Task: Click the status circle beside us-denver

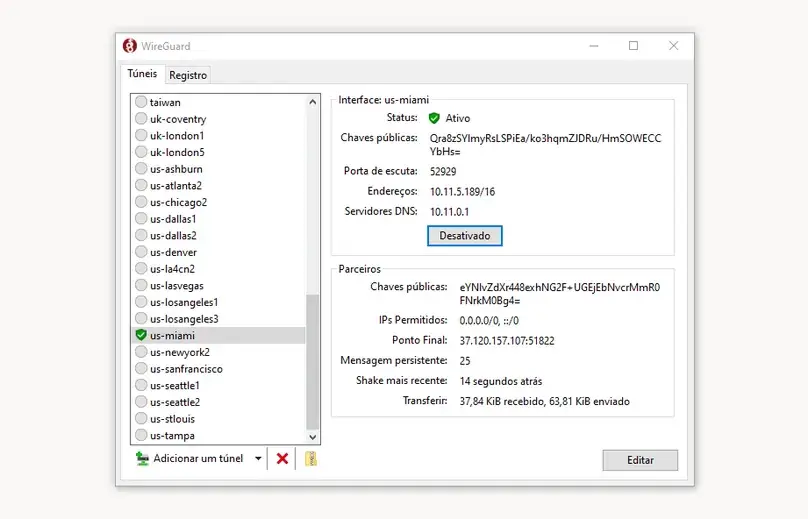Action: click(x=141, y=252)
